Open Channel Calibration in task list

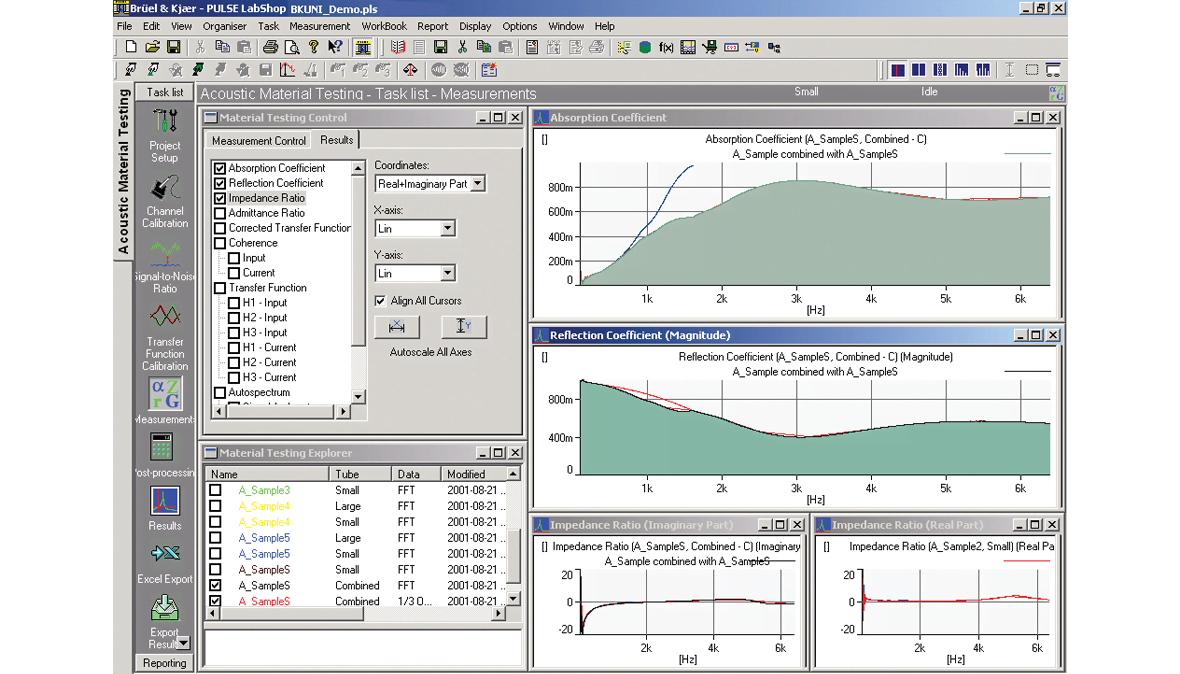click(x=165, y=190)
